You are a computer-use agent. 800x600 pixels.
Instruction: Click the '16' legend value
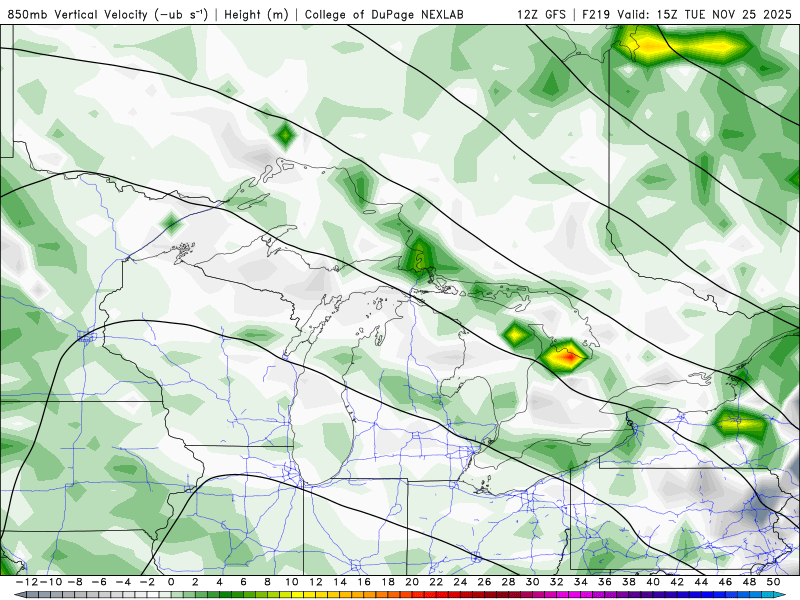(364, 582)
